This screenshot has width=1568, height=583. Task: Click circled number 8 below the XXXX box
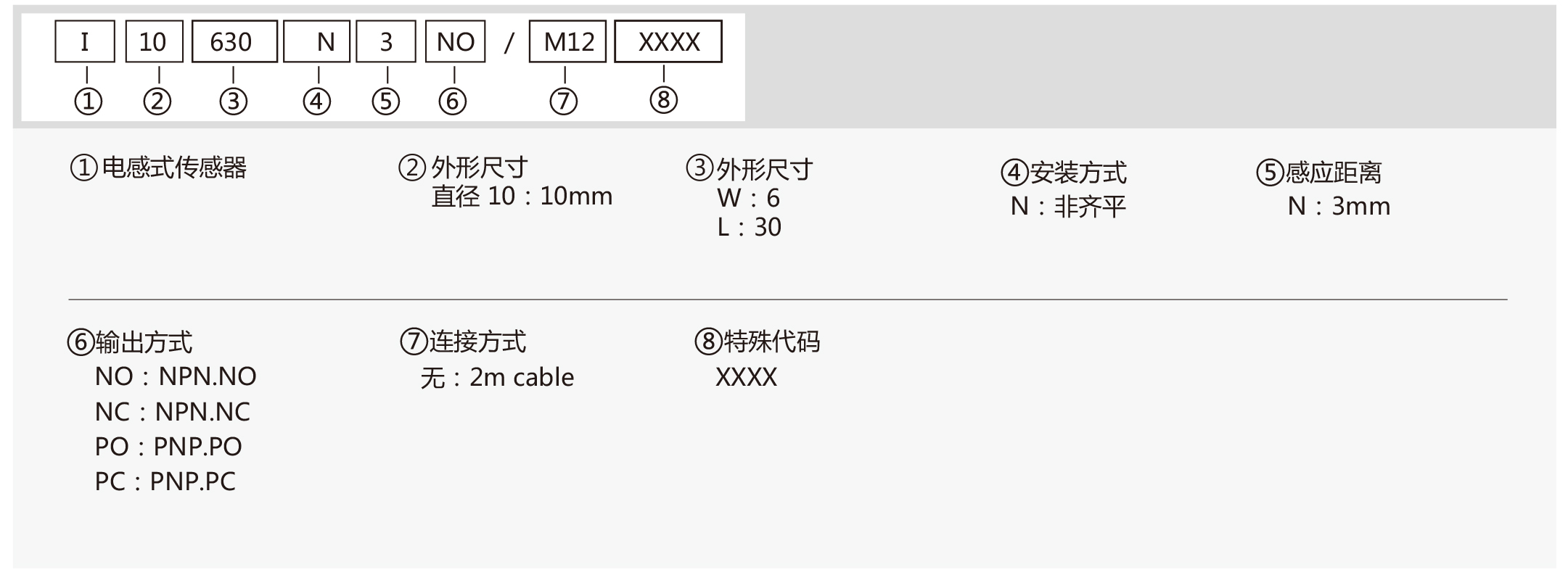pyautogui.click(x=664, y=100)
